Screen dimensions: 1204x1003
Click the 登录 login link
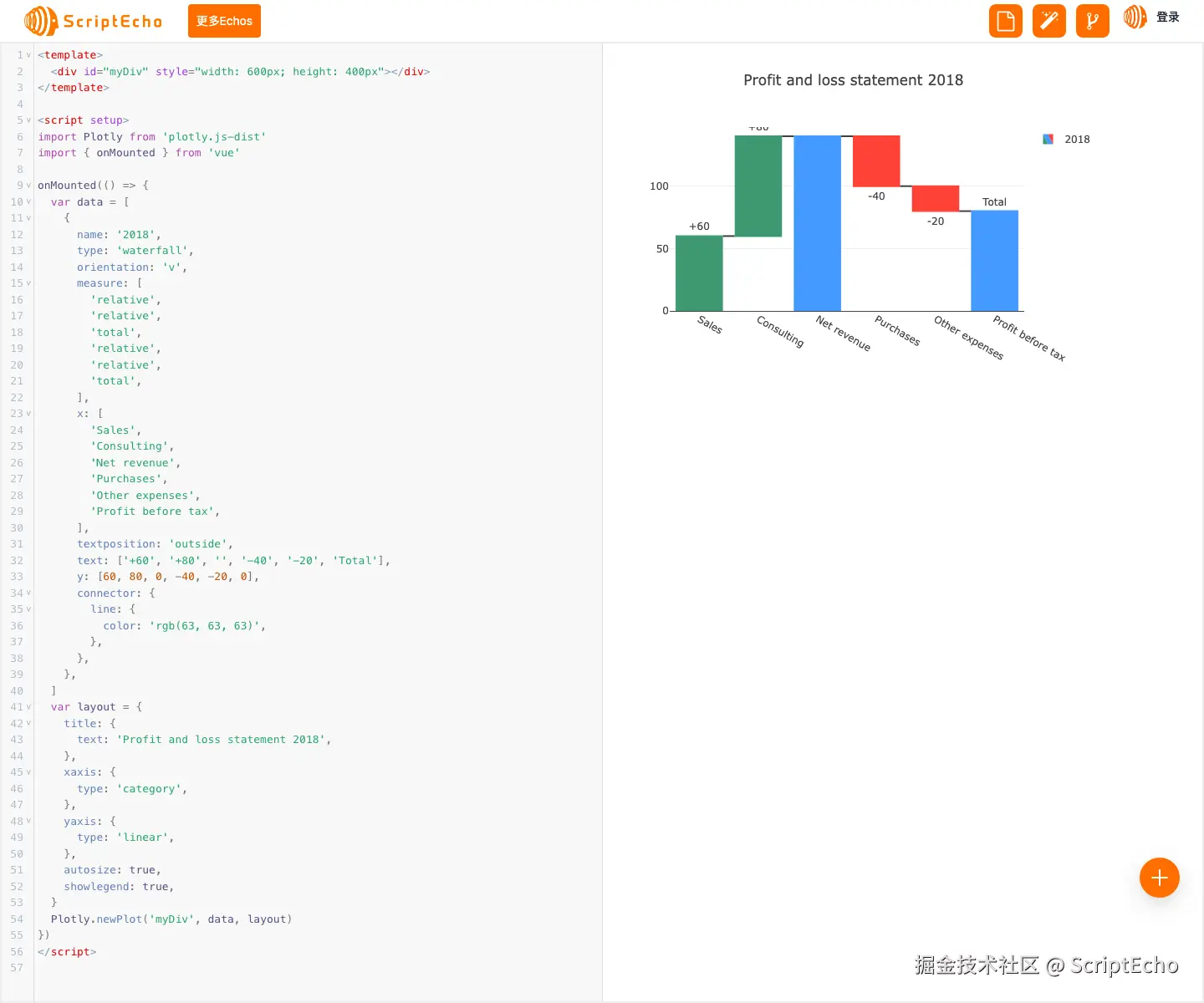pyautogui.click(x=1168, y=17)
